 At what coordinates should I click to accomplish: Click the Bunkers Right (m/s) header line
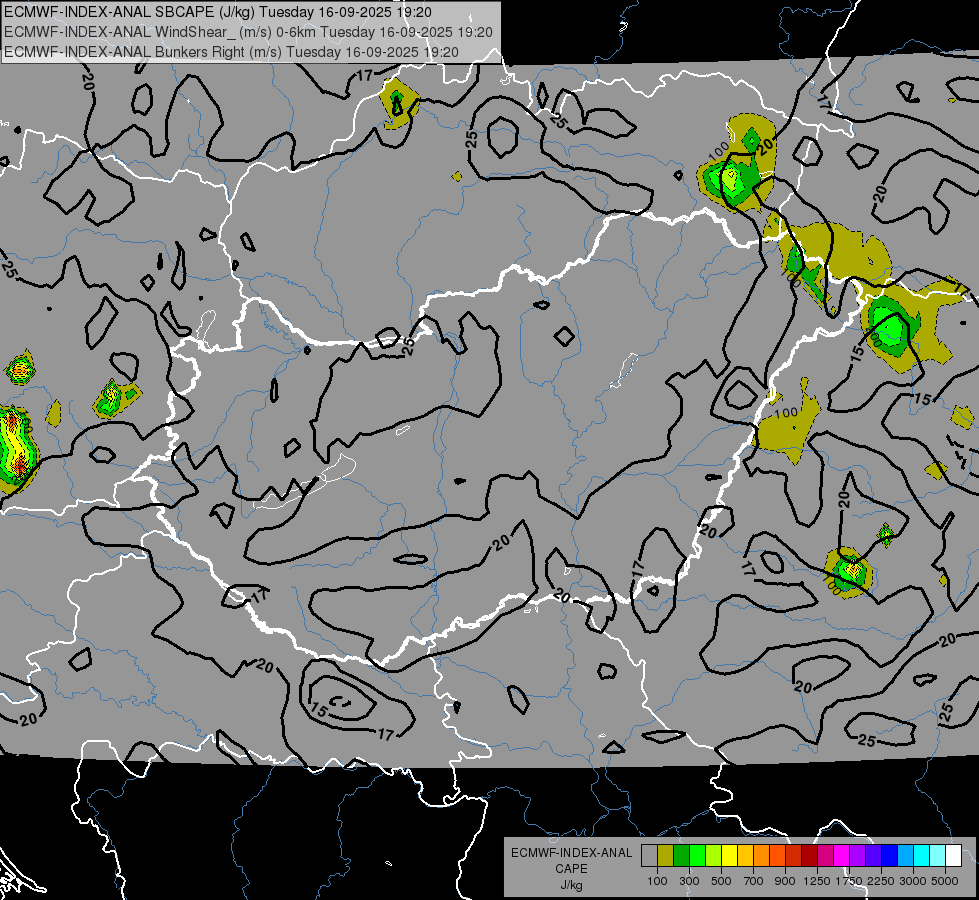click(231, 52)
